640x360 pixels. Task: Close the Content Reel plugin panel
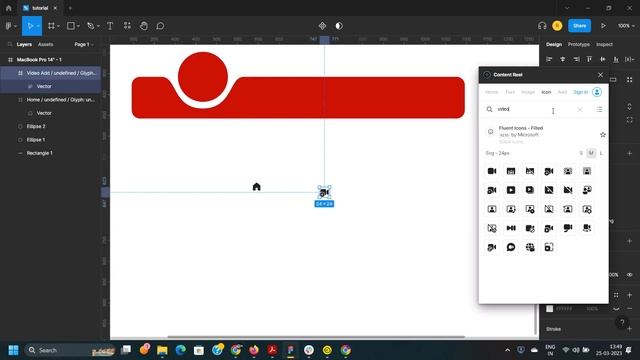click(x=600, y=75)
